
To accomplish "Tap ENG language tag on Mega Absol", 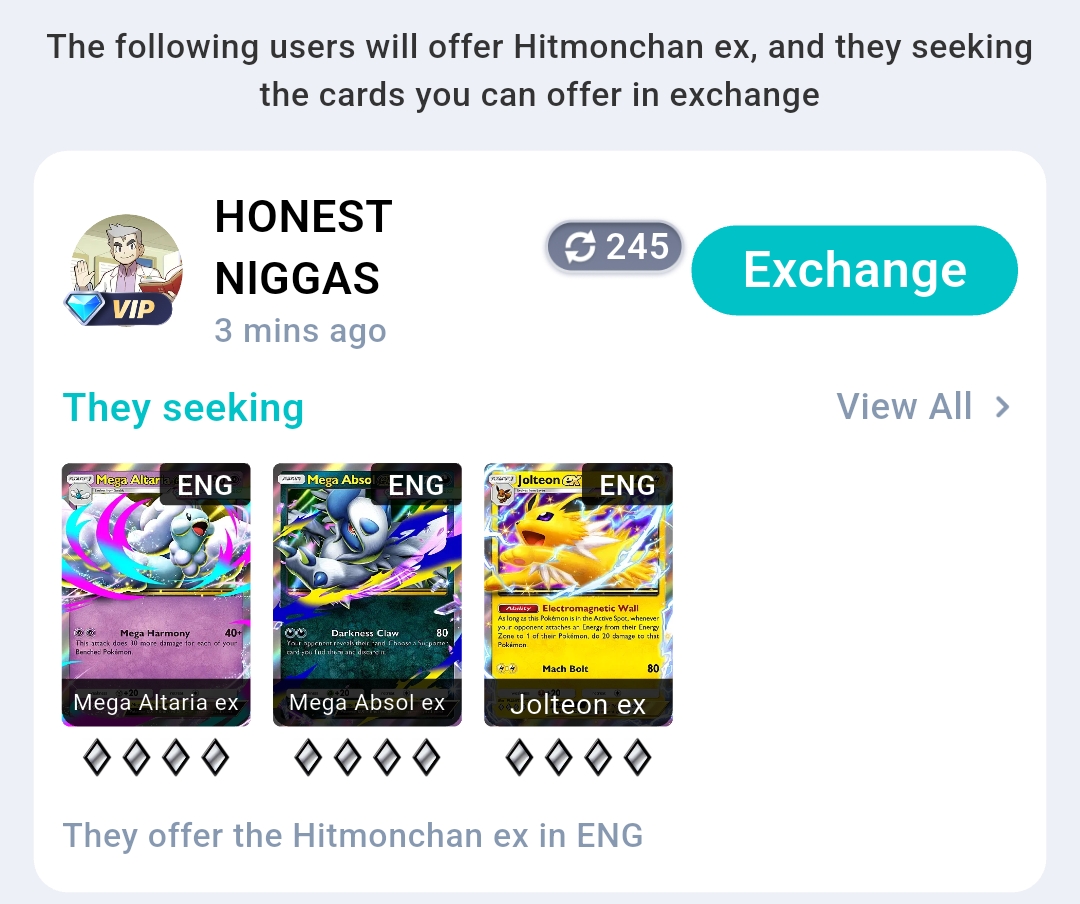I will pyautogui.click(x=416, y=484).
